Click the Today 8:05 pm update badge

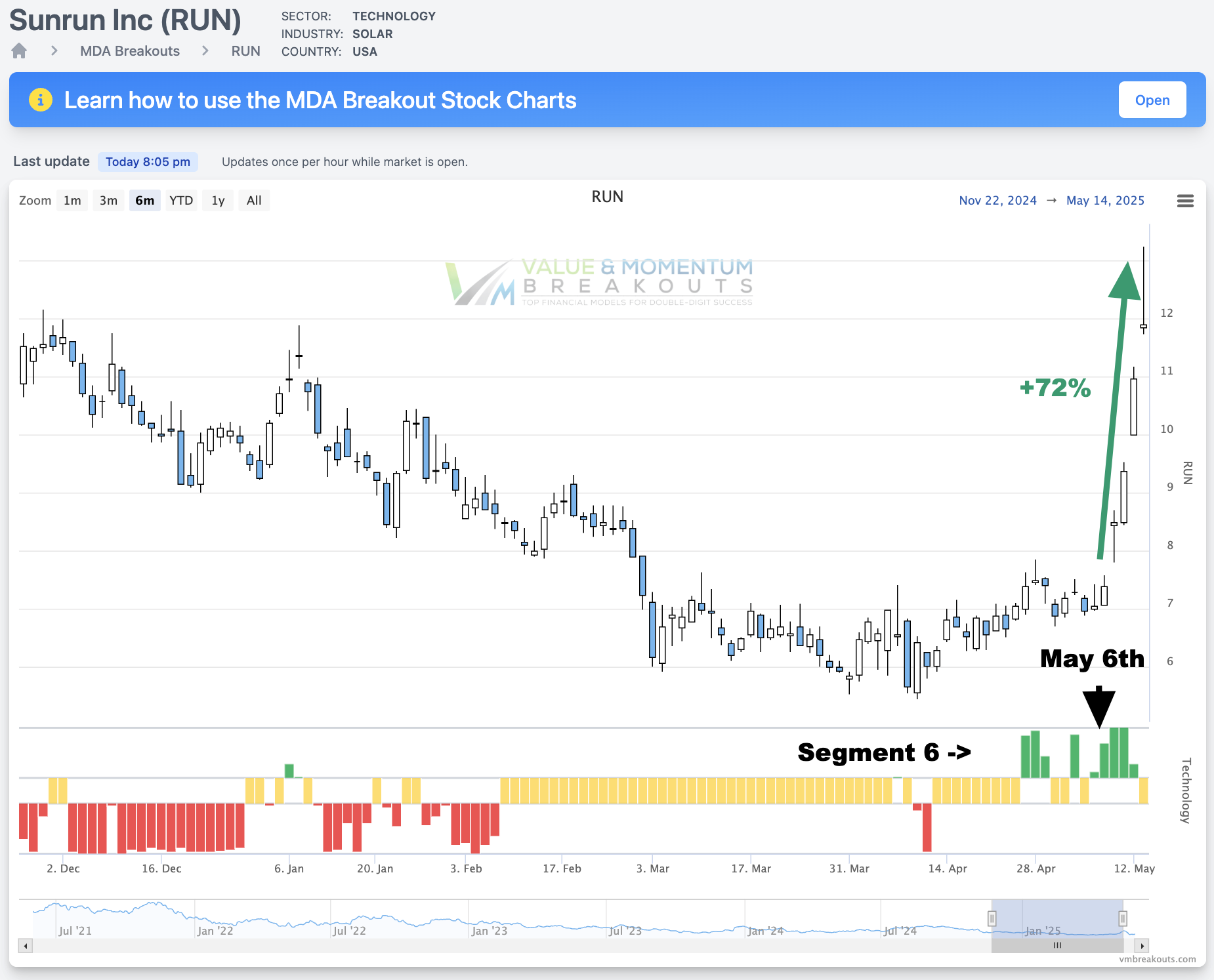(x=148, y=162)
